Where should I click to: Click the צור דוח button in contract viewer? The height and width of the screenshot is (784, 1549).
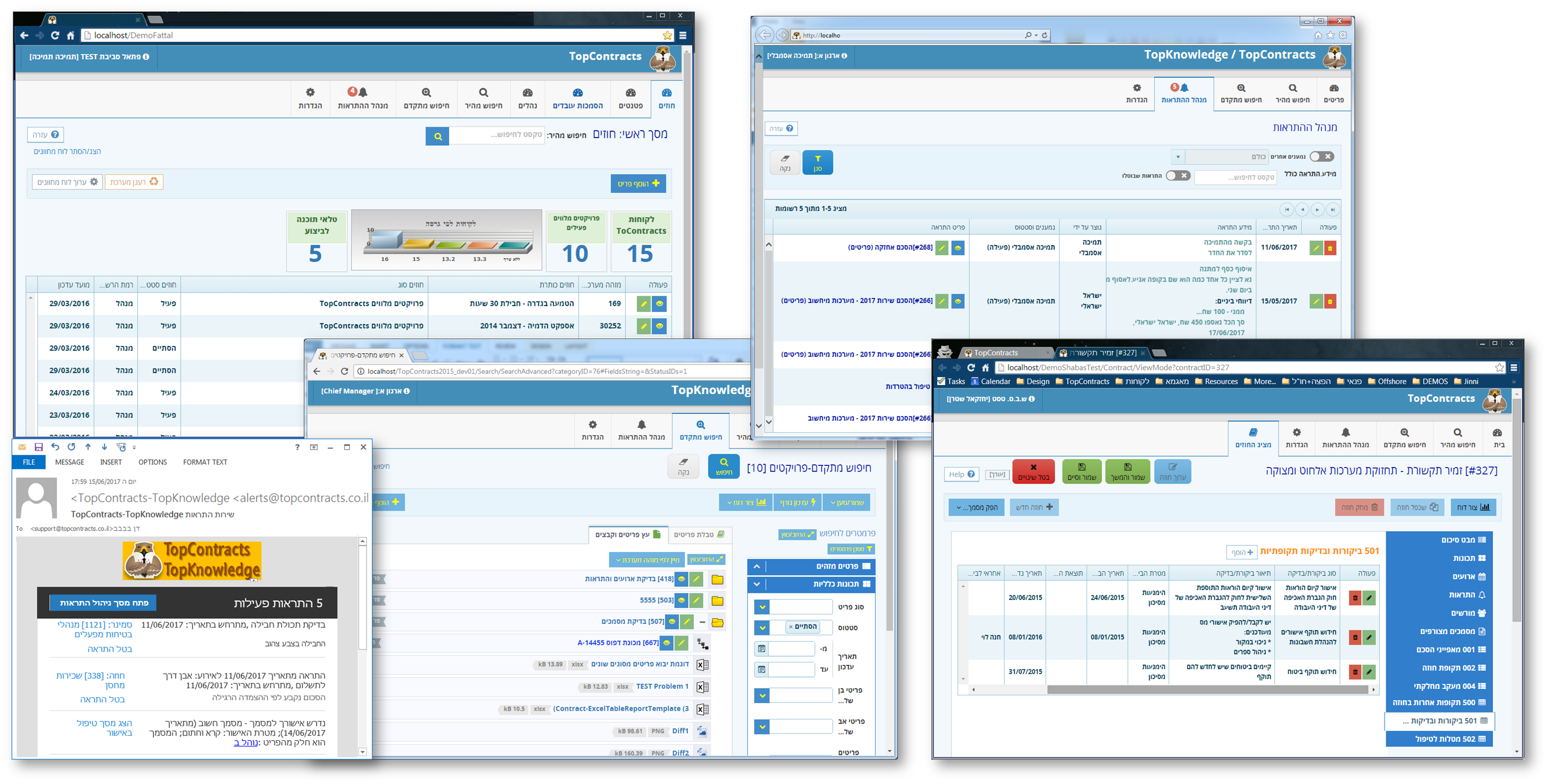(x=1473, y=508)
